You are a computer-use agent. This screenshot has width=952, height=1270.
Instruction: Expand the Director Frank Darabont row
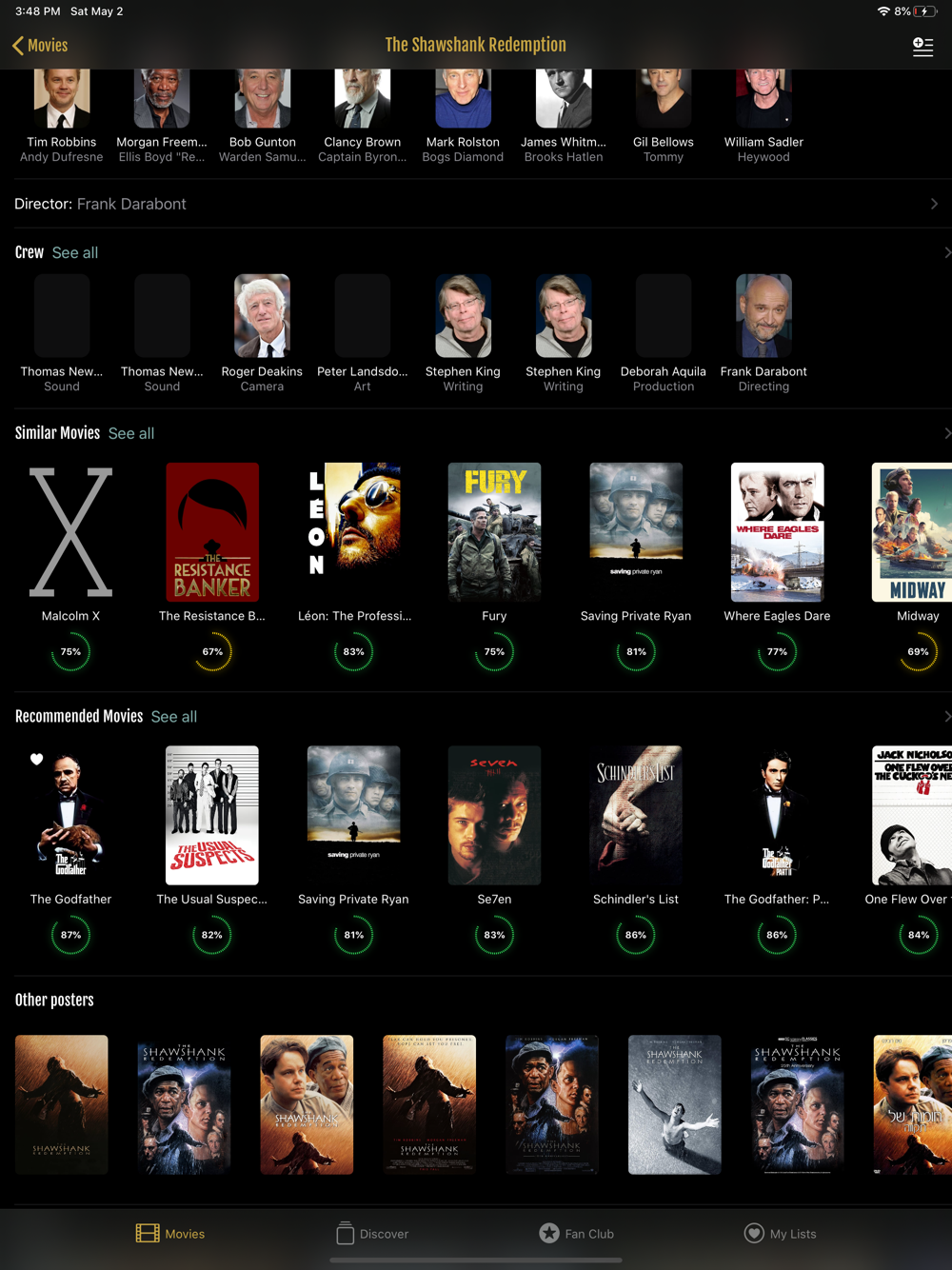click(476, 204)
